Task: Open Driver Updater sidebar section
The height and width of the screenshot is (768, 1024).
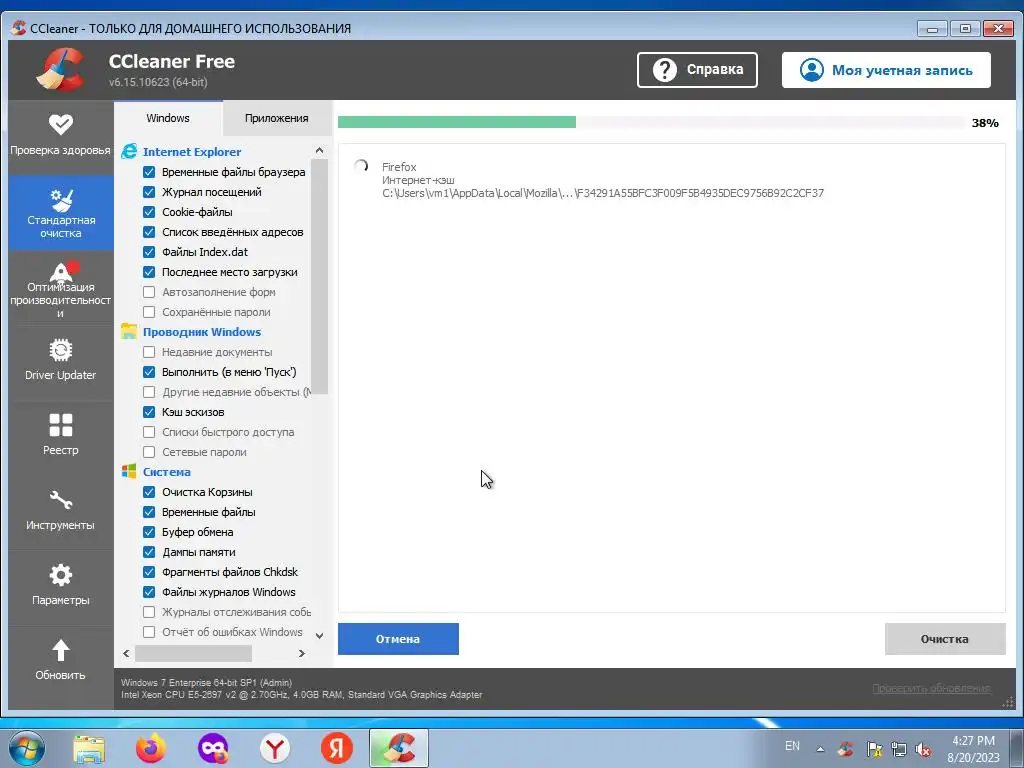Action: click(61, 360)
